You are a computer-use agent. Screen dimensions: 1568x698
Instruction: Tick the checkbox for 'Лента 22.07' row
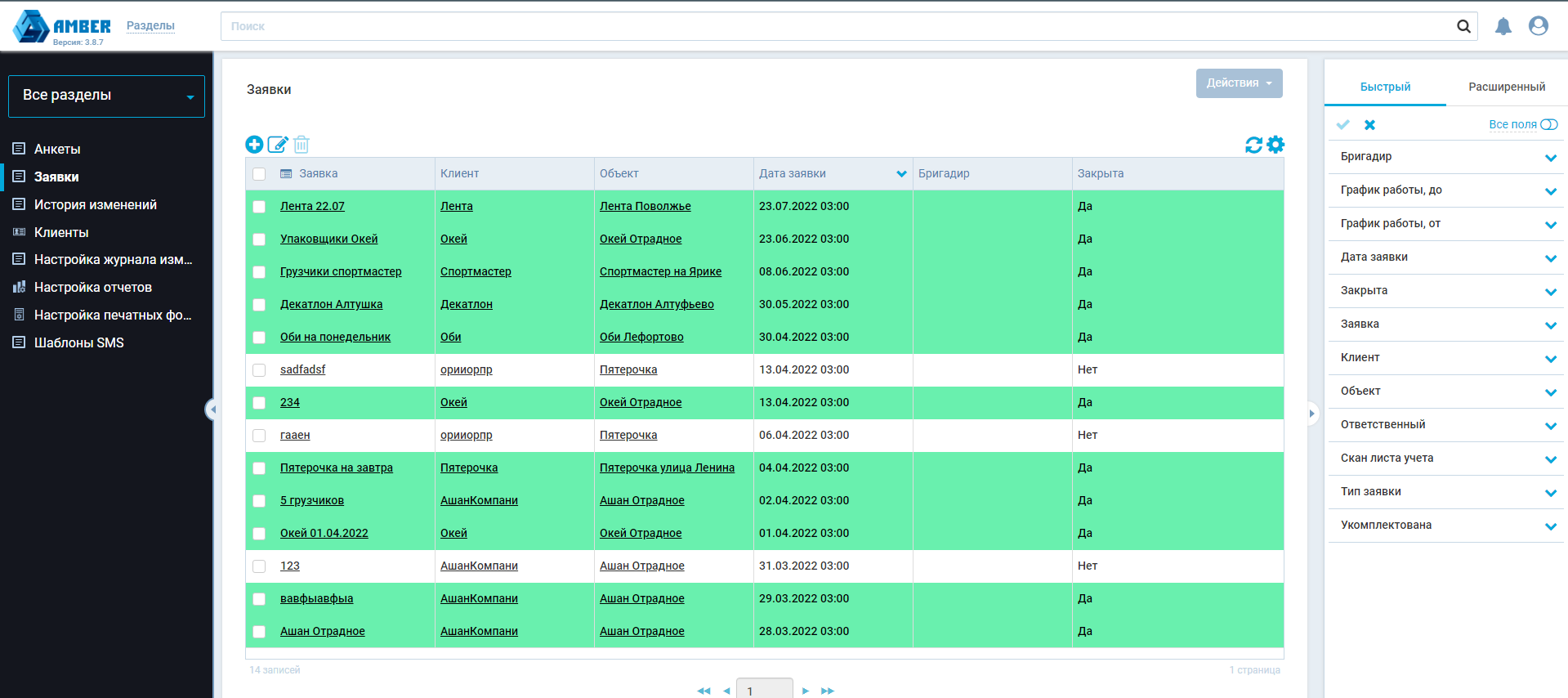(259, 207)
